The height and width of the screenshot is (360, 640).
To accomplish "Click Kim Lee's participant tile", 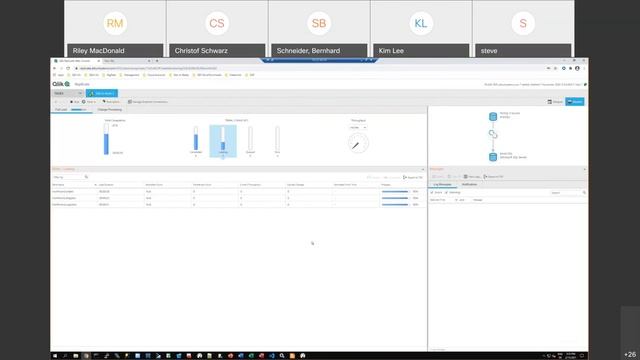I will point(421,29).
